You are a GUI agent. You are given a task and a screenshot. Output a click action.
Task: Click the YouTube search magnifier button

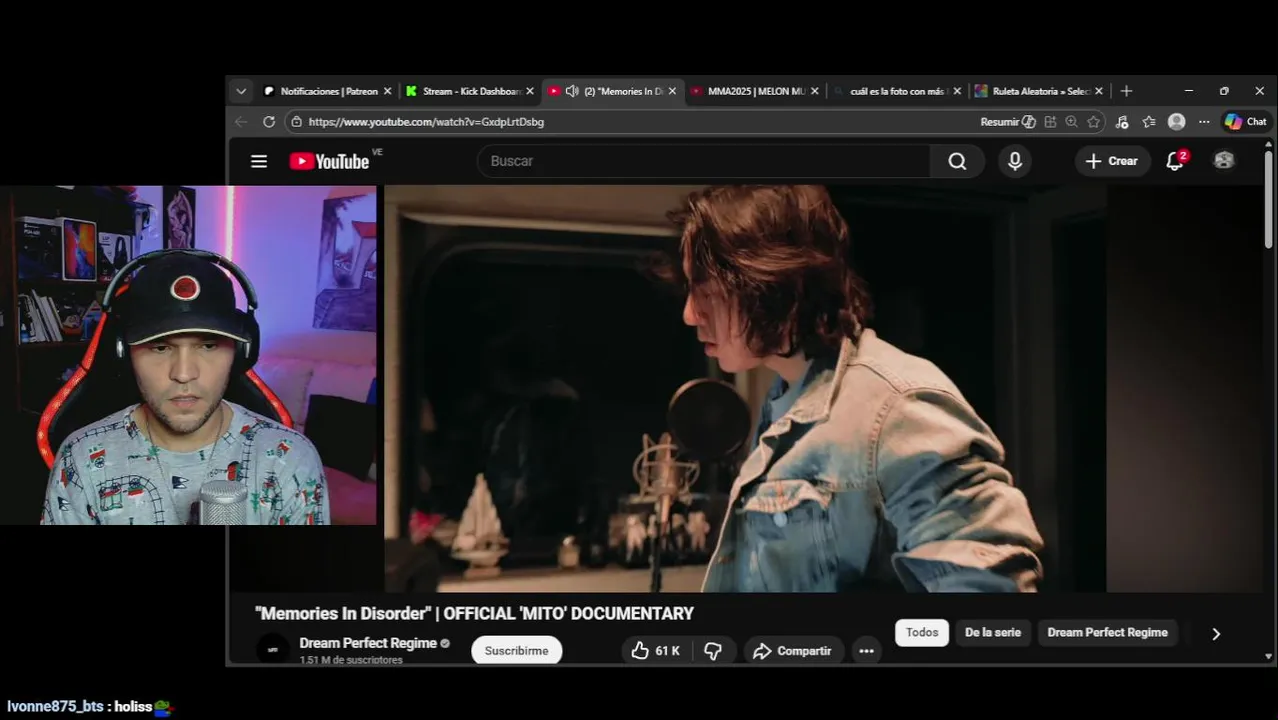point(957,161)
